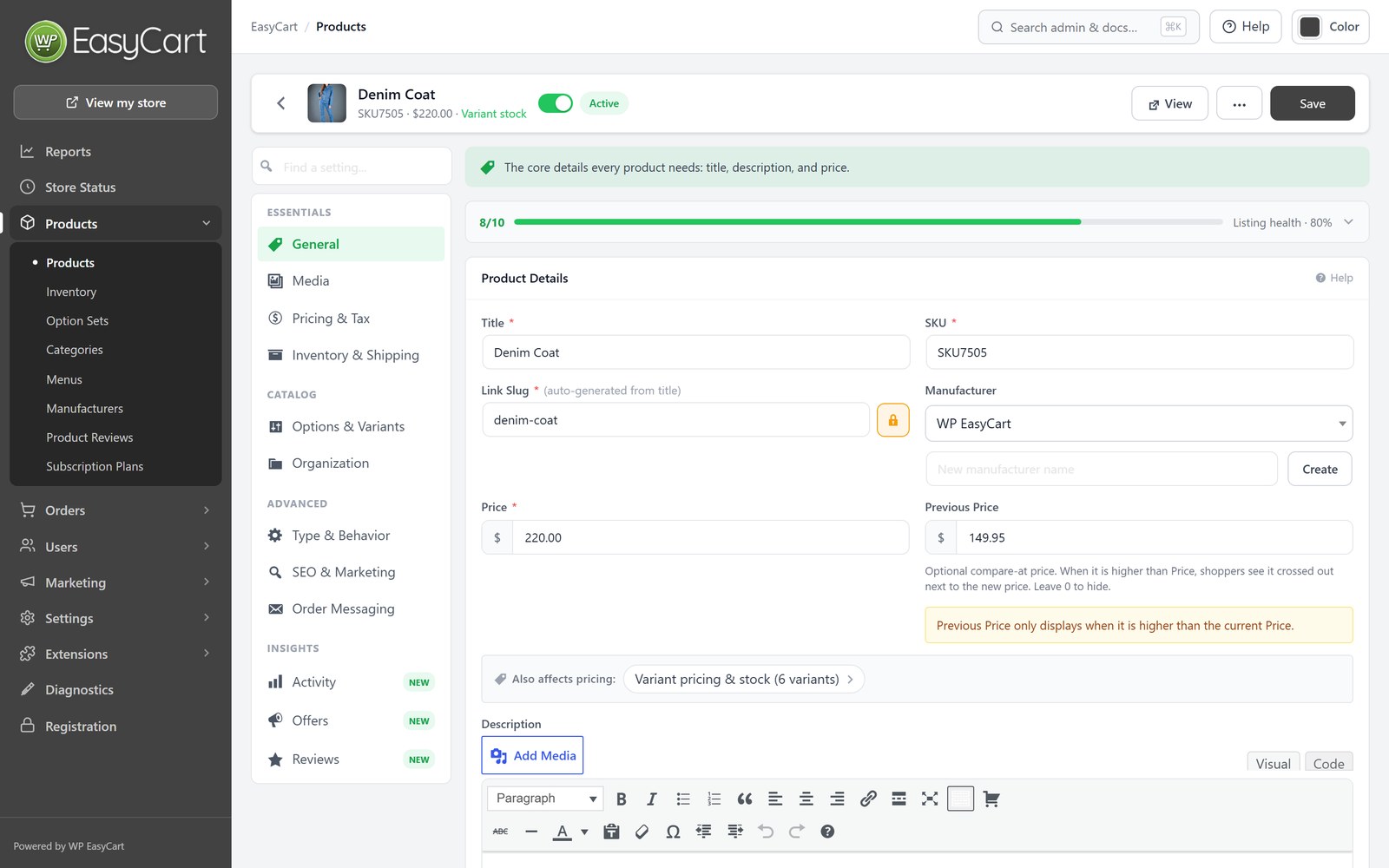This screenshot has height=868, width=1389.
Task: Click the undo arrow in editor
Action: (766, 832)
